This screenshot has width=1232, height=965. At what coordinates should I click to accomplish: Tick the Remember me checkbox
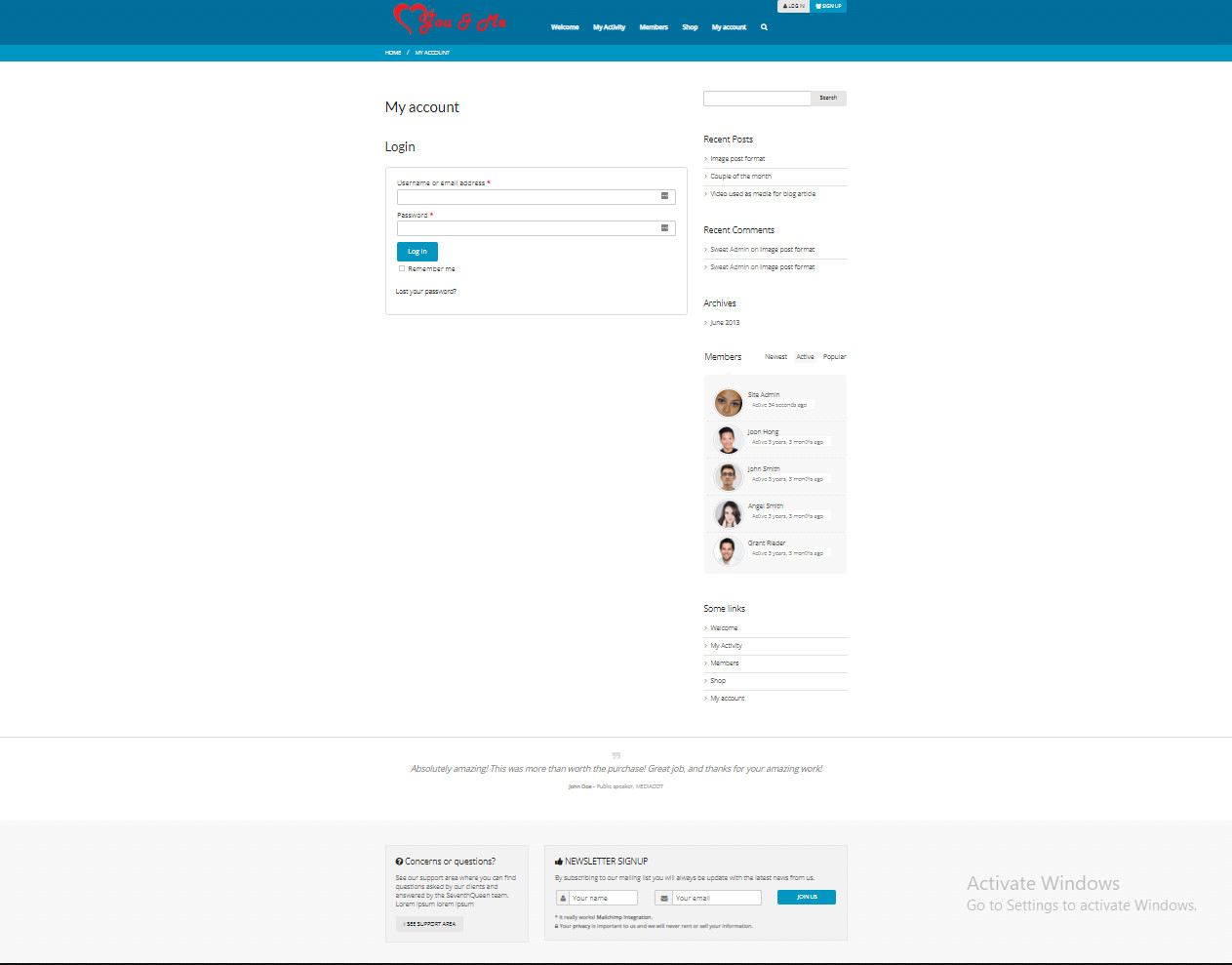[x=401, y=268]
